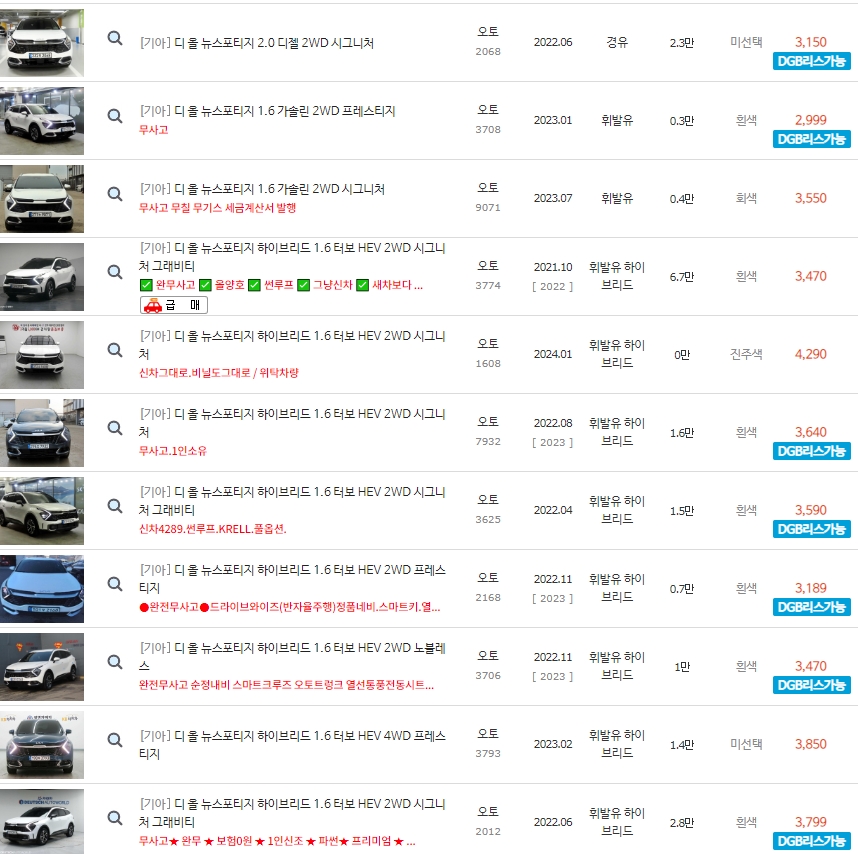Open thumbnail of 1.6 가솔린 프레스티지 car

42,121
